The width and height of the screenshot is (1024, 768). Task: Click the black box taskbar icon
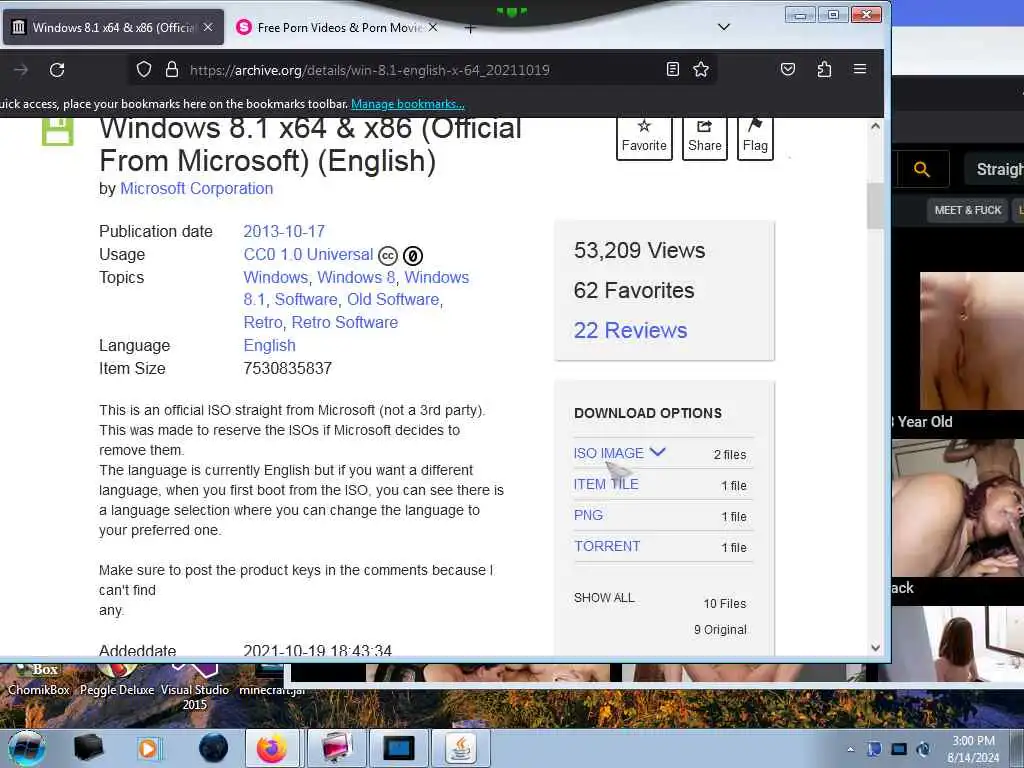[x=88, y=748]
